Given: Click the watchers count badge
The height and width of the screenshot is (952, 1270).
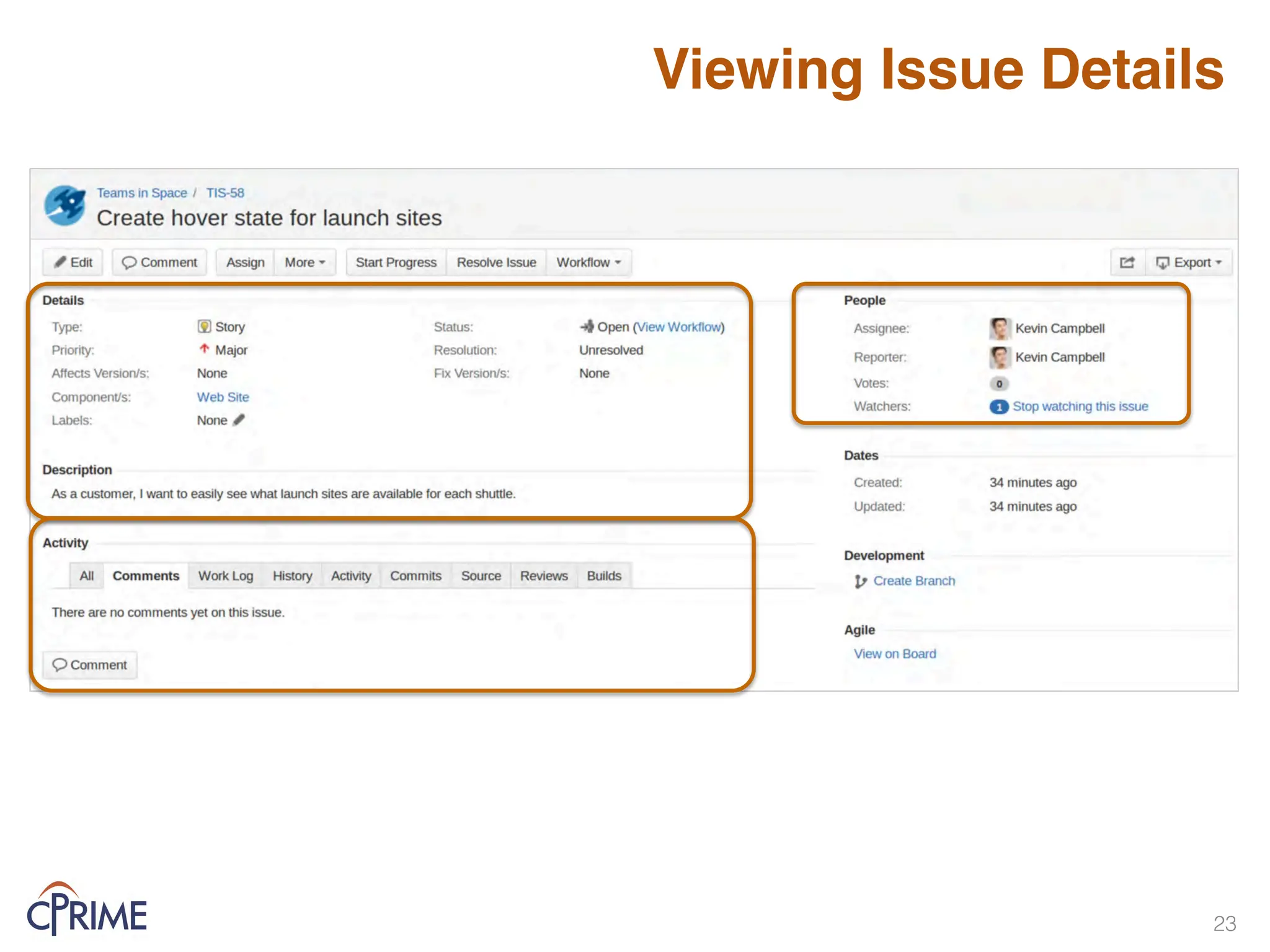Looking at the screenshot, I should pyautogui.click(x=998, y=407).
